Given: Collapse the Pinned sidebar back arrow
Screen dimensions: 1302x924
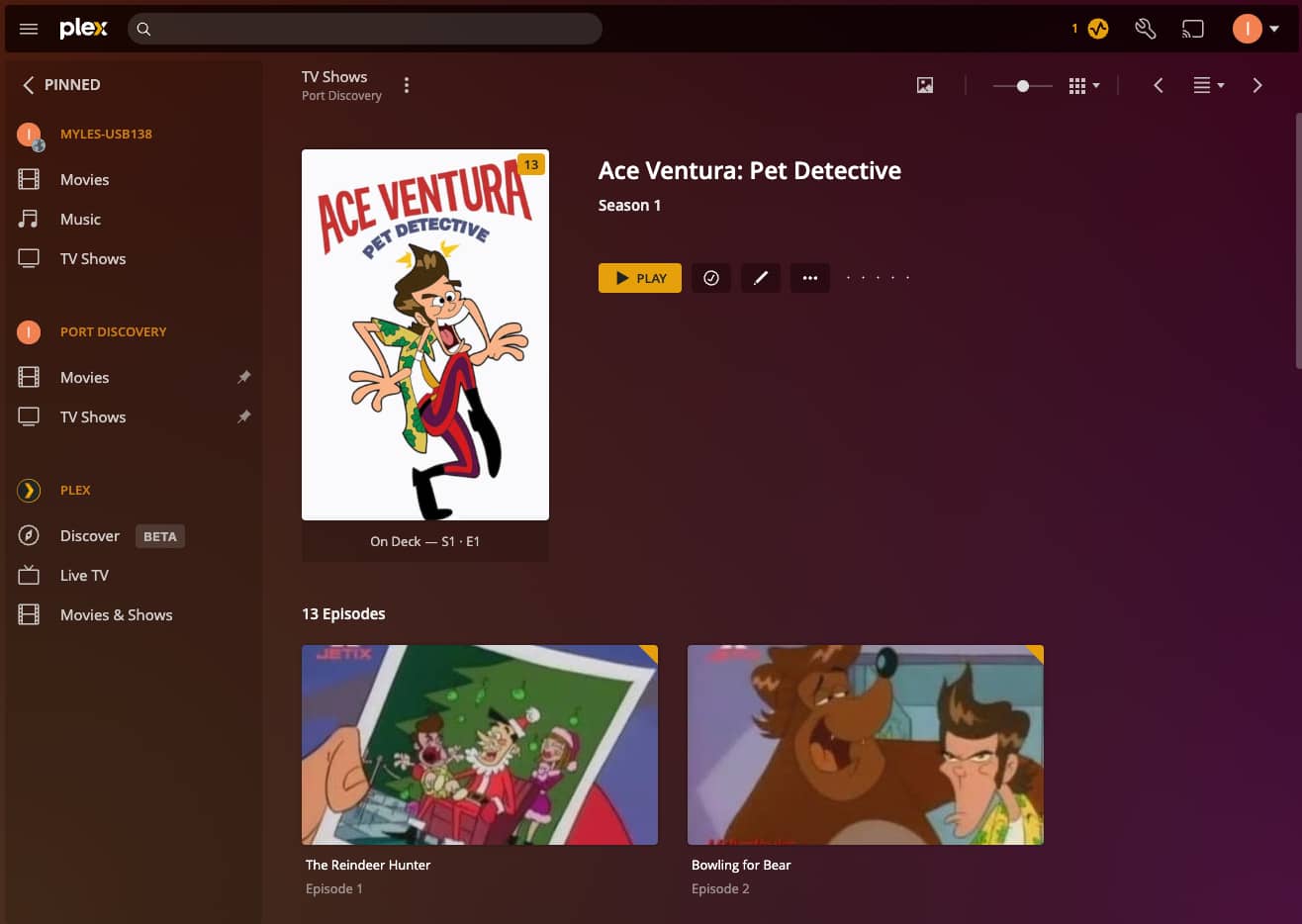Looking at the screenshot, I should click(x=29, y=85).
